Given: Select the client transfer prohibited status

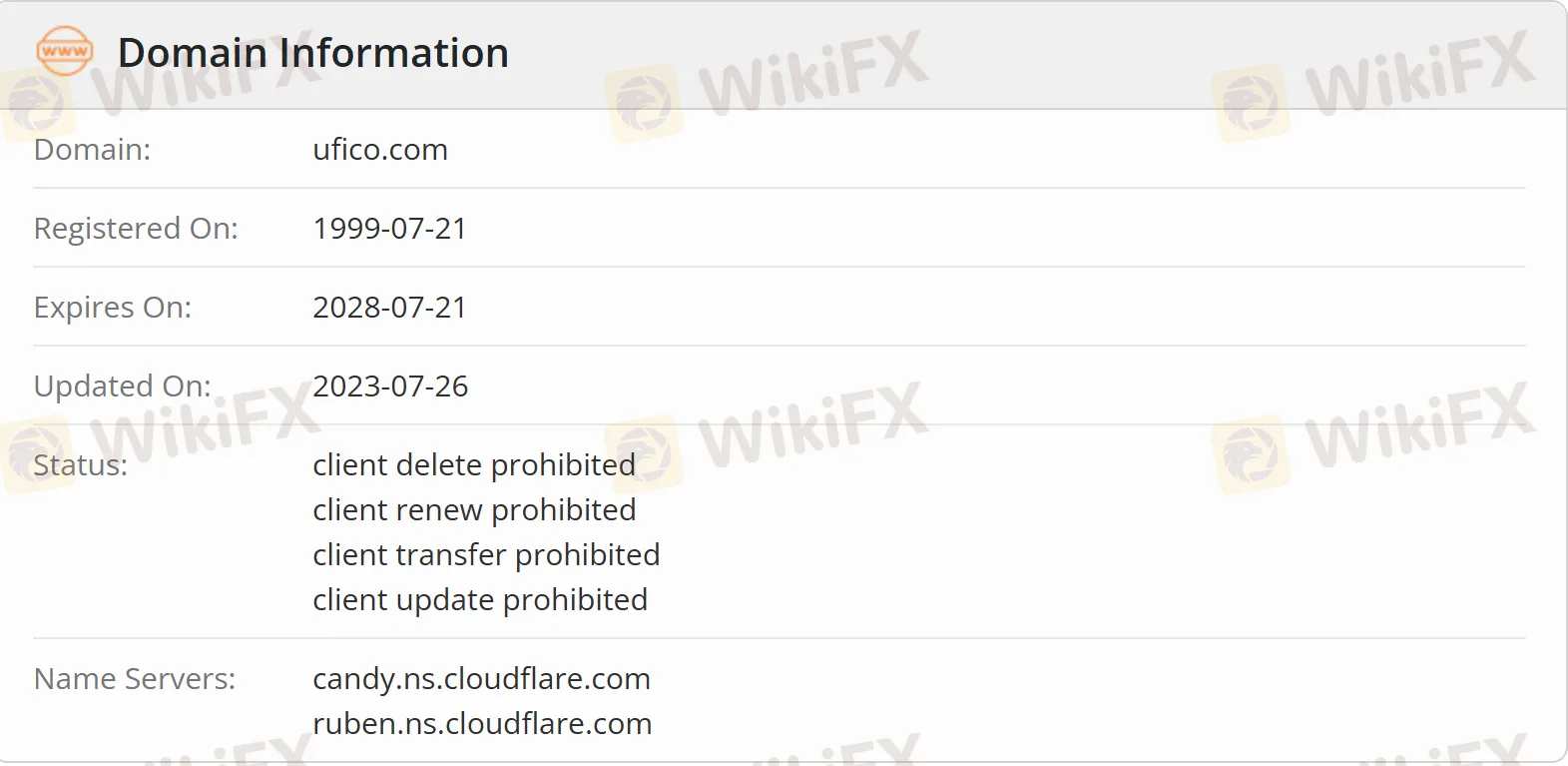Looking at the screenshot, I should click(x=486, y=555).
